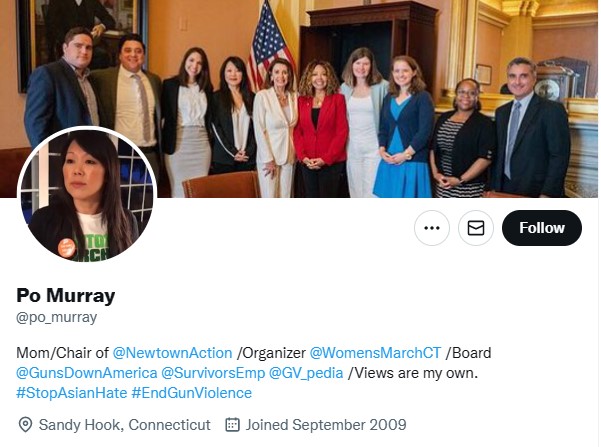Click the Sandy Hook, Connecticut location text
Screen dimensions: 601x447
125,425
